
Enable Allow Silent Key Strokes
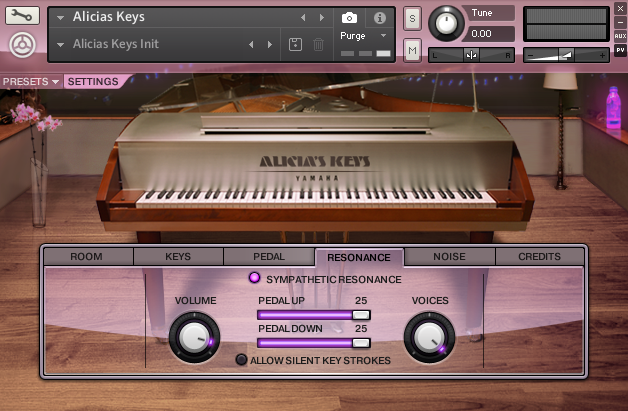click(x=241, y=359)
